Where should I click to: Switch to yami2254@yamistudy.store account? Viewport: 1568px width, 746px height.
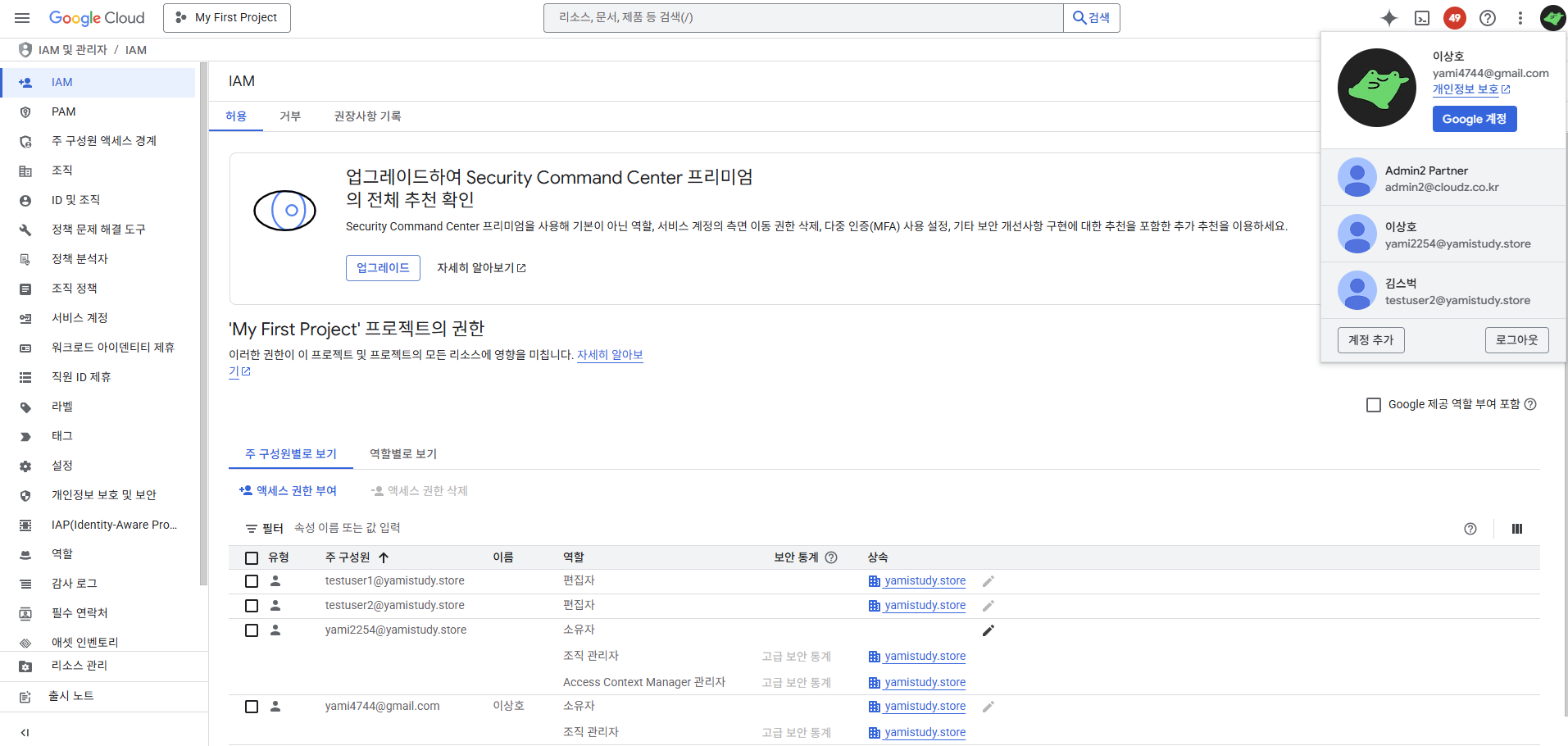[1443, 234]
